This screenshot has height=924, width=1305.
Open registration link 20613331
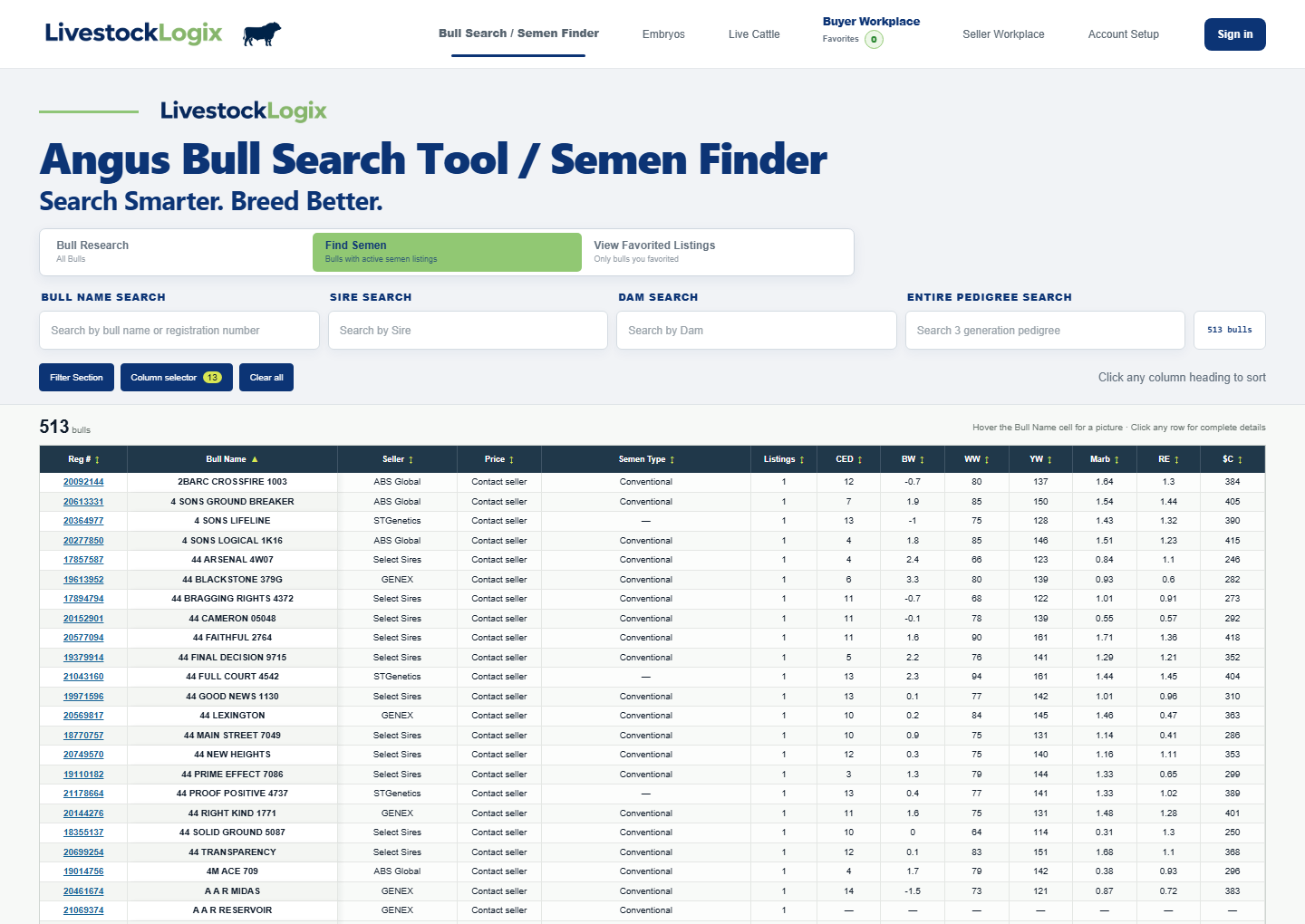point(83,502)
